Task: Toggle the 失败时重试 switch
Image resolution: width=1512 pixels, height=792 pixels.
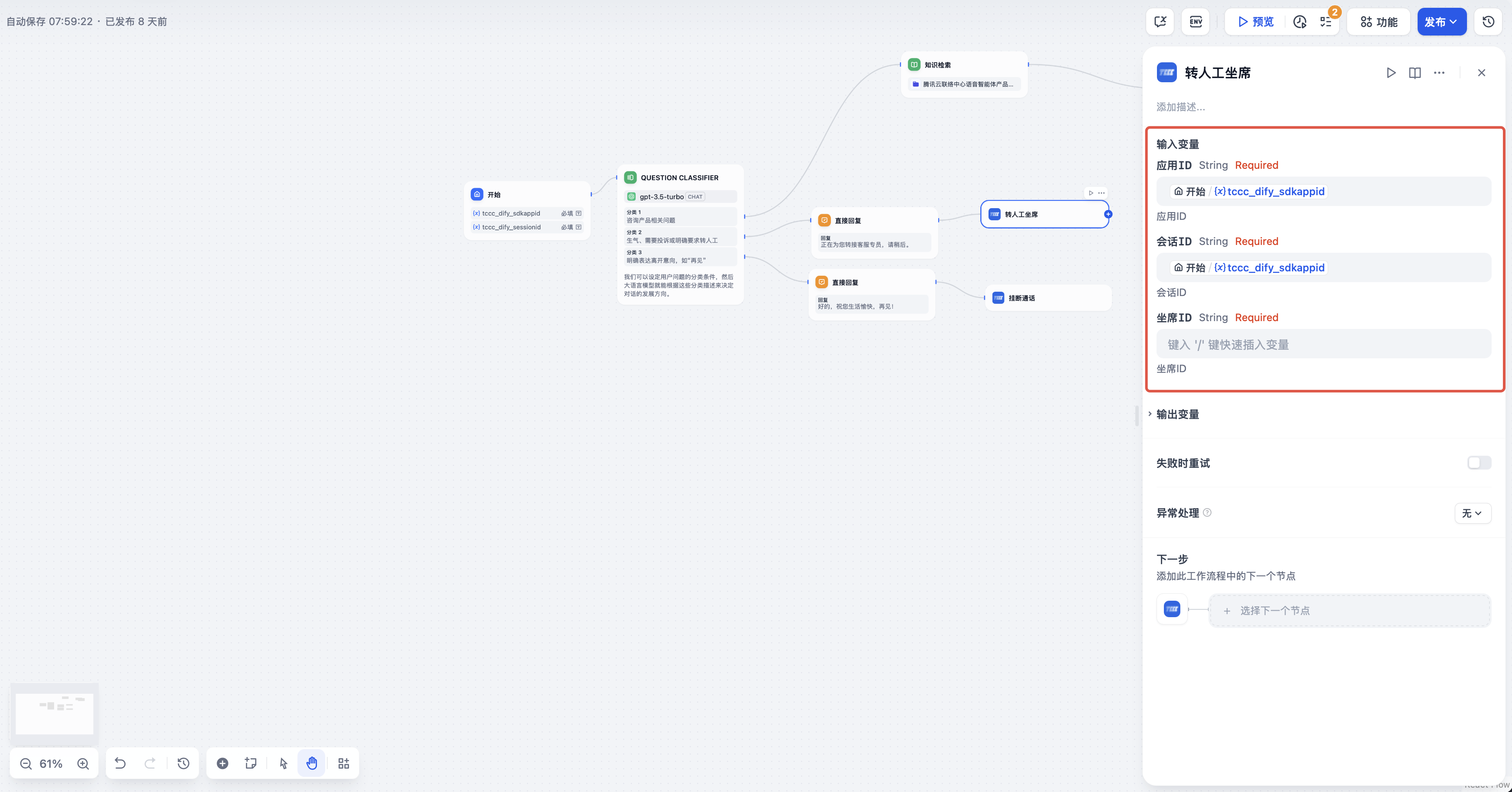Action: [1479, 463]
